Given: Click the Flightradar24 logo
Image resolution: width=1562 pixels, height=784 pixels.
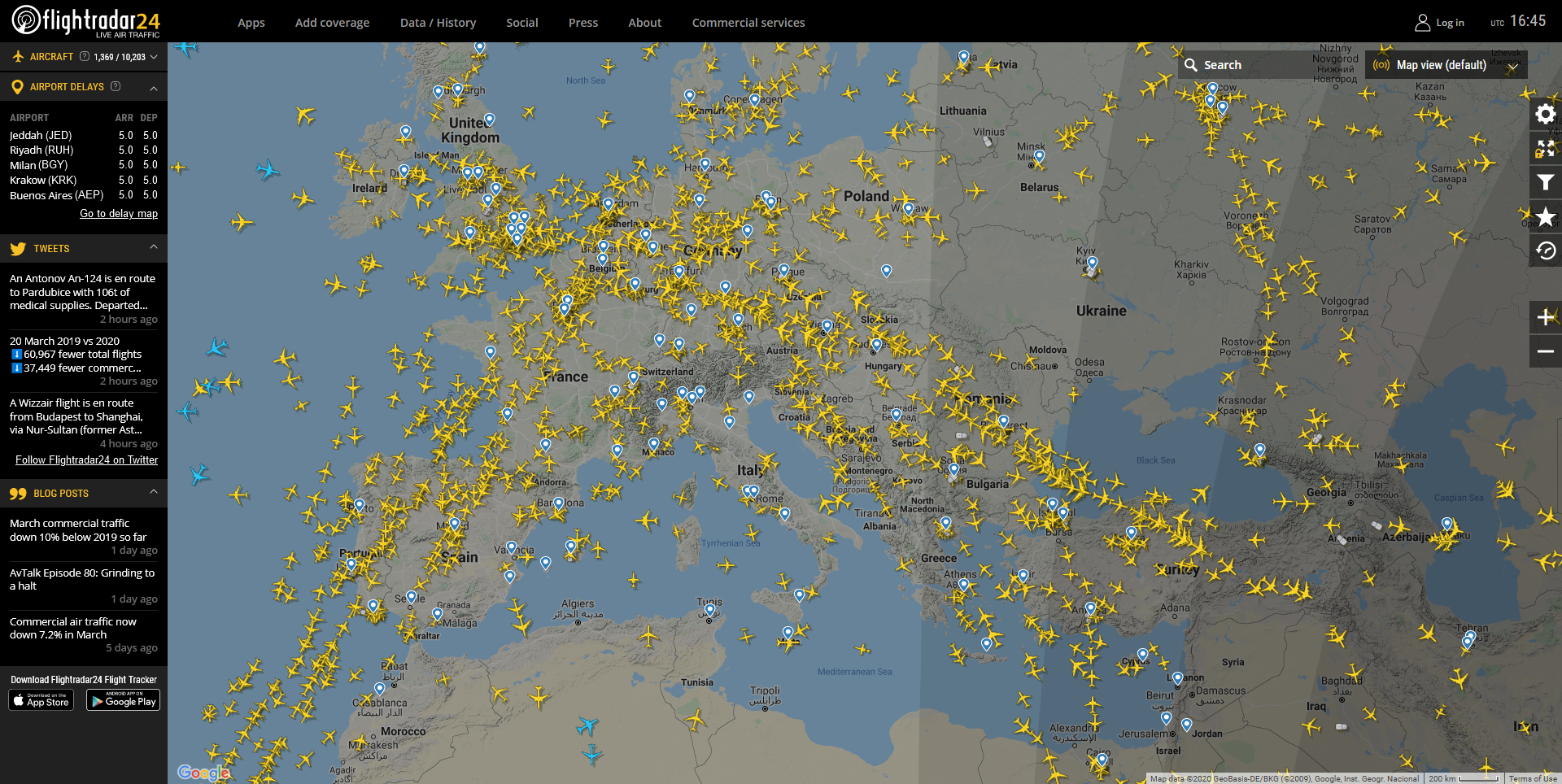Looking at the screenshot, I should click(85, 21).
